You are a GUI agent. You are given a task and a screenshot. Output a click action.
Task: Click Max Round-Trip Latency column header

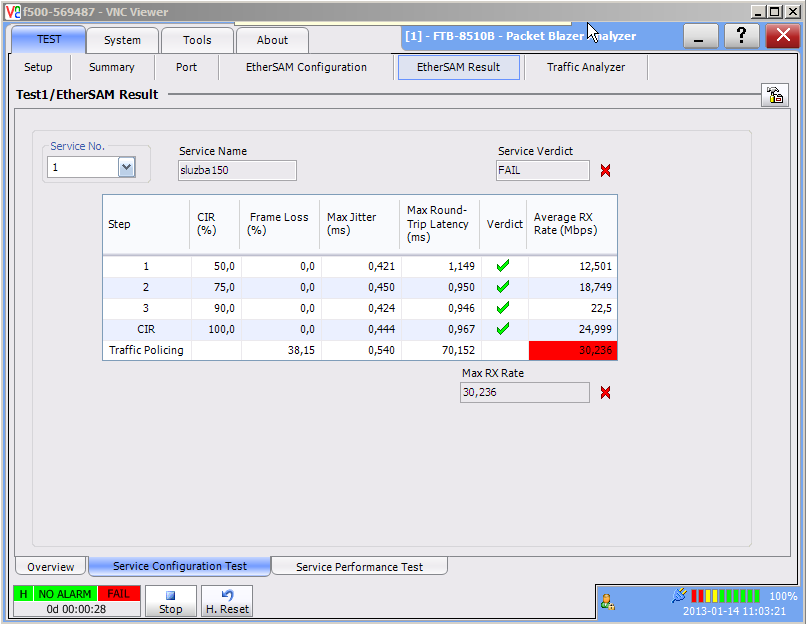pos(440,224)
